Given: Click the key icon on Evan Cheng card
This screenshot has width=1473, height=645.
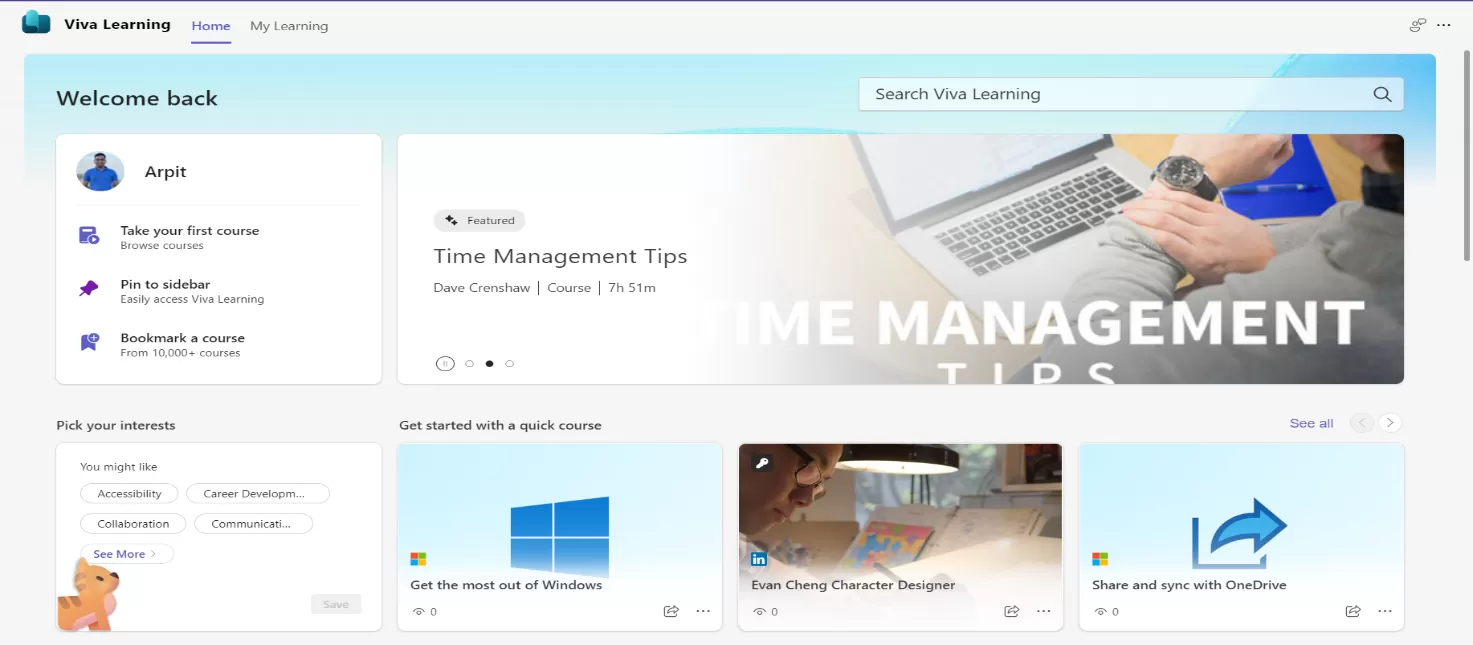Looking at the screenshot, I should click(x=761, y=463).
